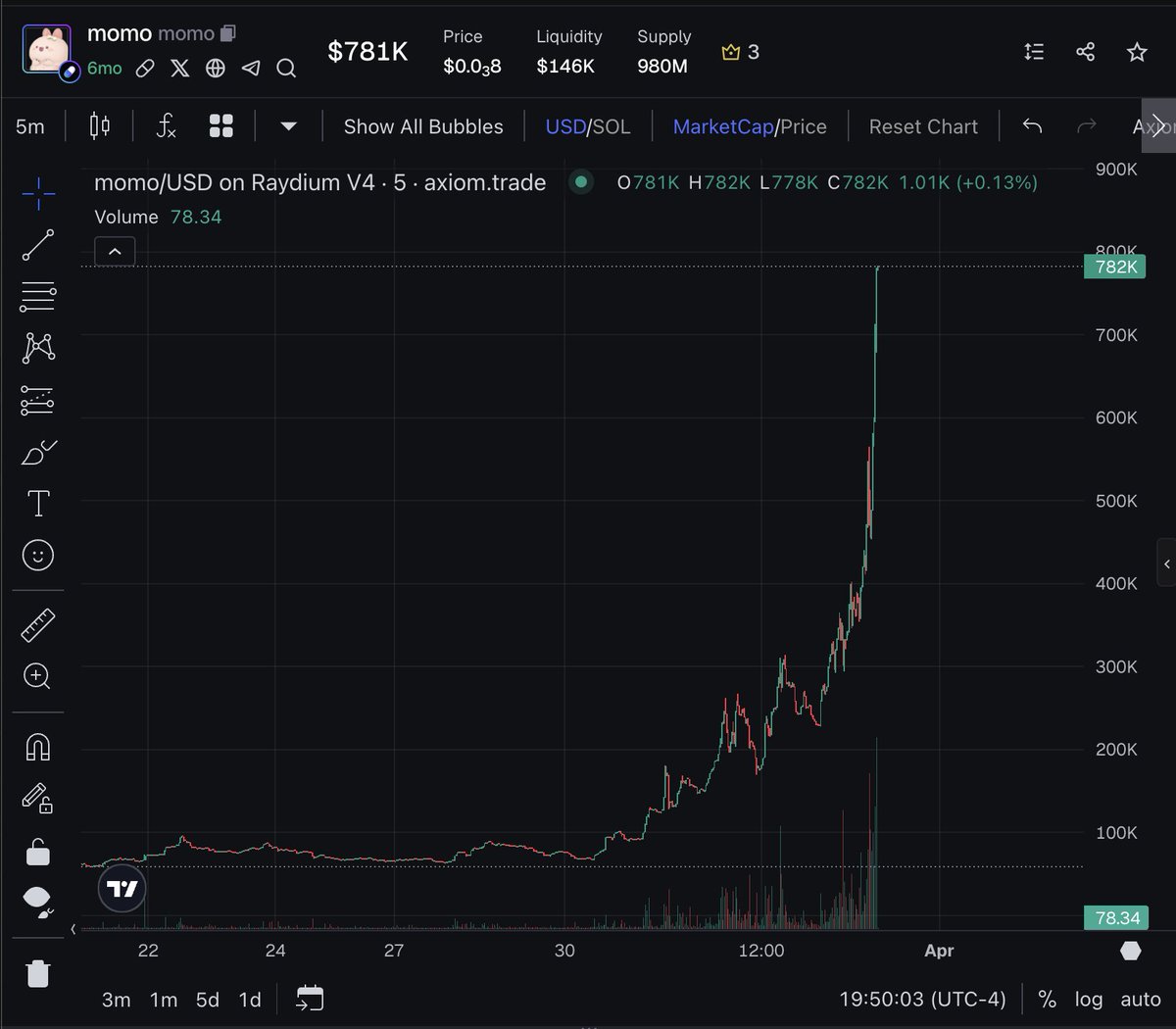Screen dimensions: 1176x1029
Task: Select the XABCD pattern tool
Action: coord(38,348)
